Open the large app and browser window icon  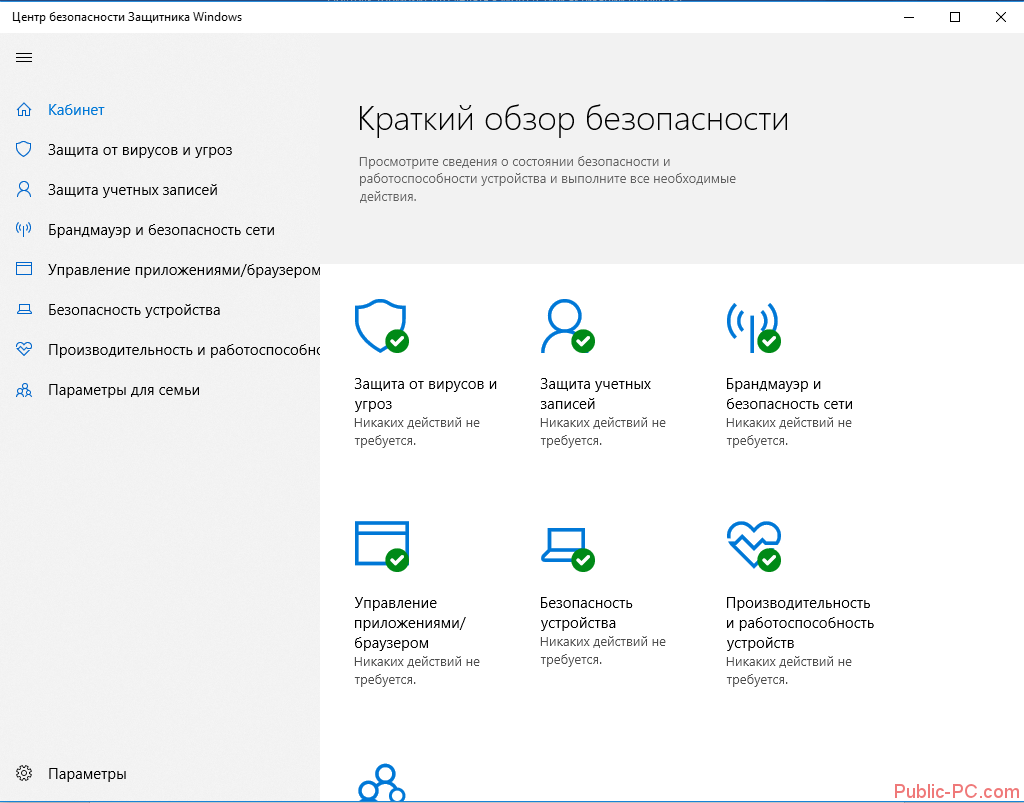pos(381,546)
